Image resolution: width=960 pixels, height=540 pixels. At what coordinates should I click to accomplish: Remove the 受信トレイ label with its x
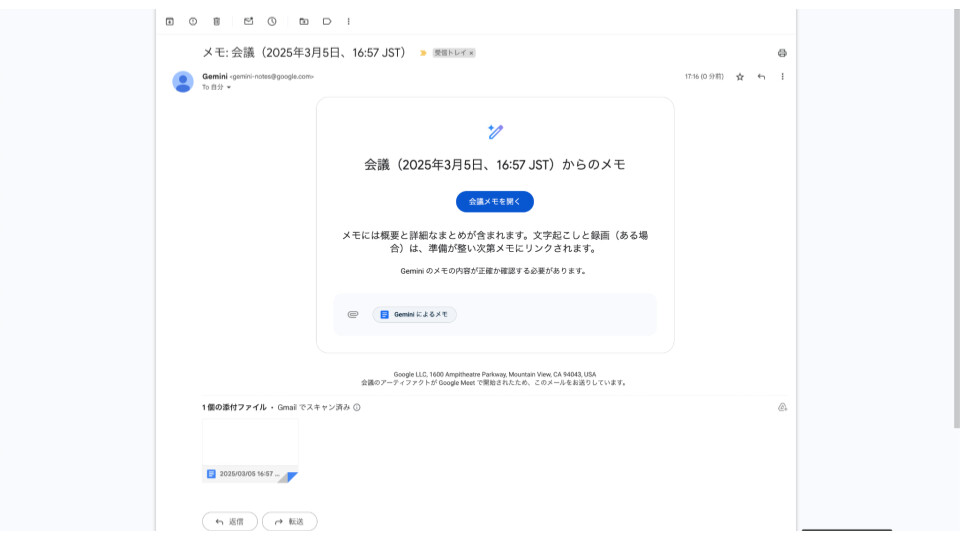pos(471,53)
